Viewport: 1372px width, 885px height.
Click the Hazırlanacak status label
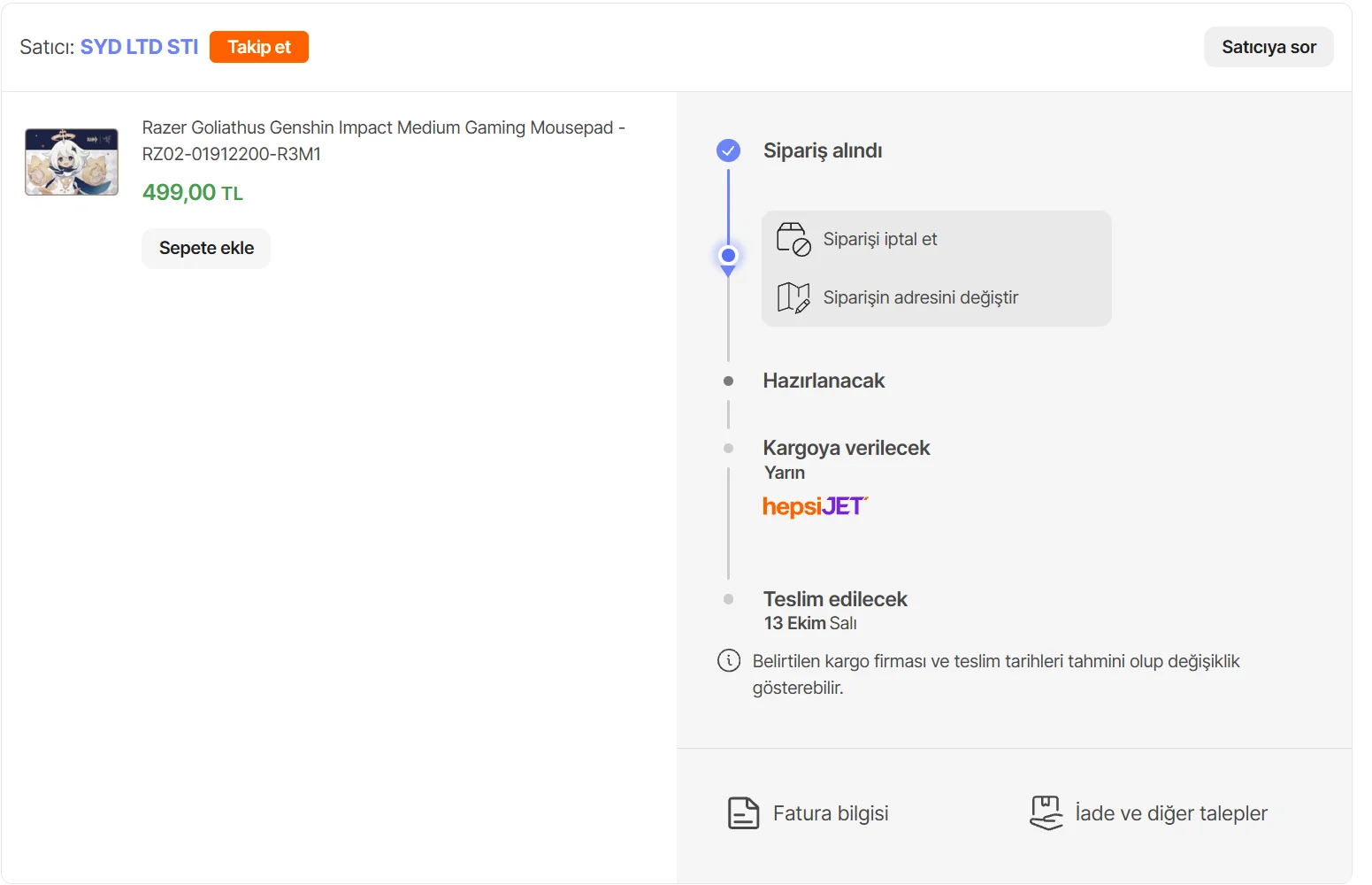pyautogui.click(x=824, y=381)
